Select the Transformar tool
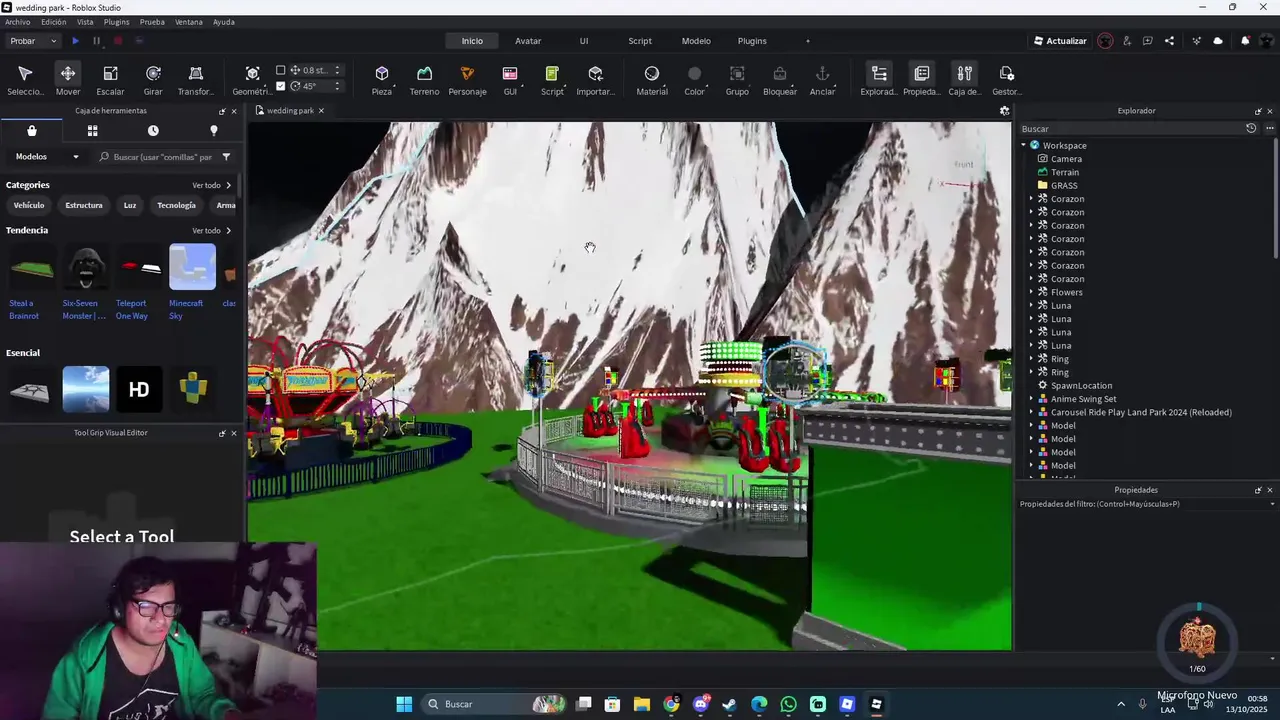The height and width of the screenshot is (720, 1280). pos(196,80)
